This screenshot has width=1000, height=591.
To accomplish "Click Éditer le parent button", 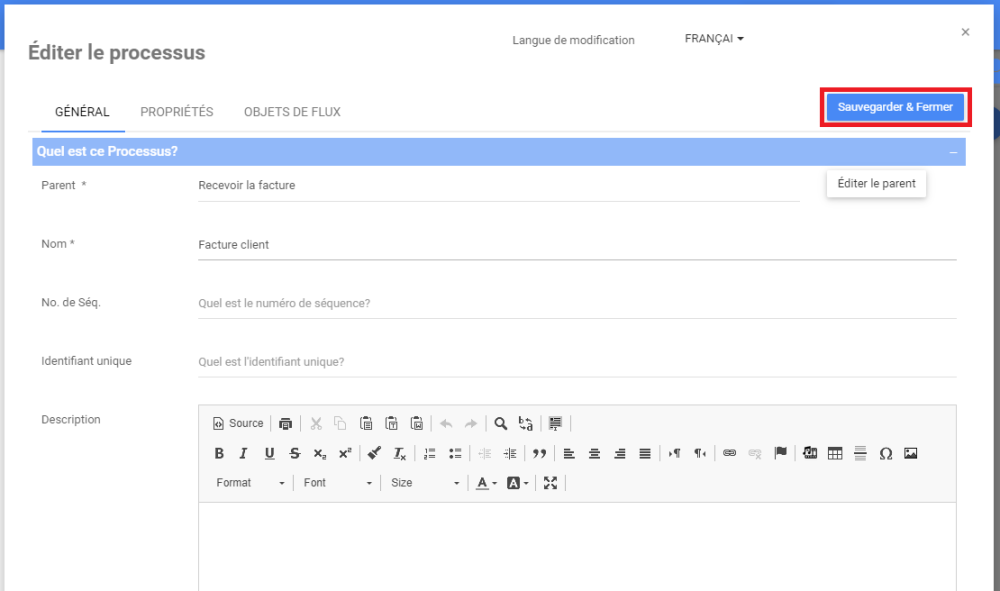I will pos(876,184).
